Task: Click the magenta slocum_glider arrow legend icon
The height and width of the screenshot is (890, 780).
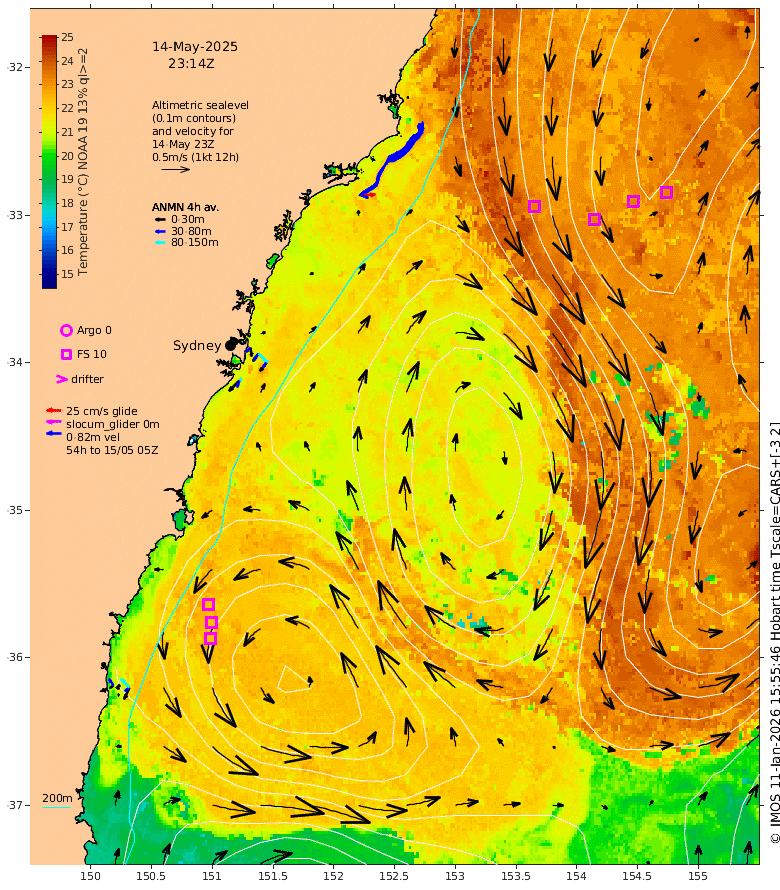Action: [x=54, y=422]
